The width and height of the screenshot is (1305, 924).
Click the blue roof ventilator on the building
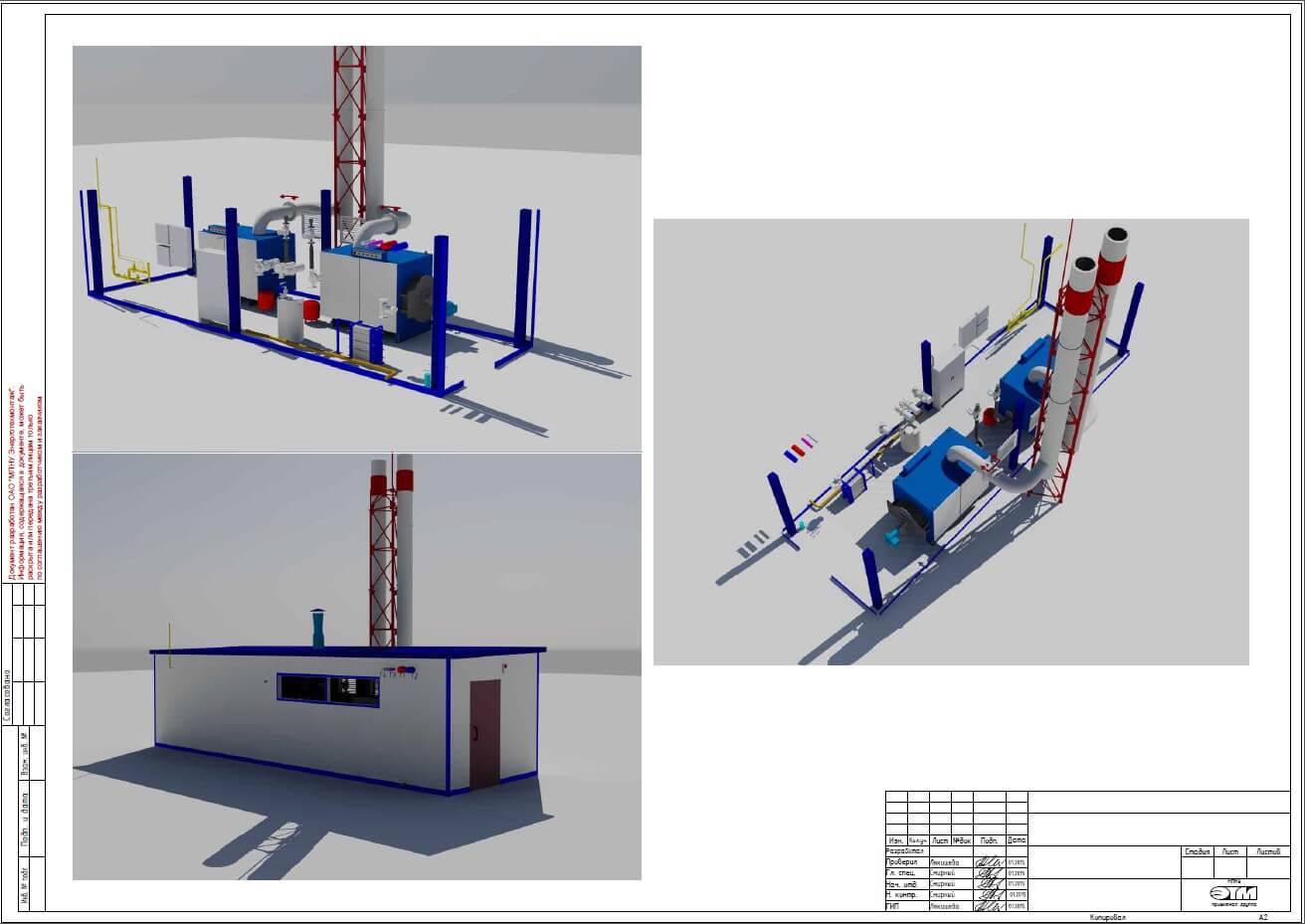click(320, 630)
